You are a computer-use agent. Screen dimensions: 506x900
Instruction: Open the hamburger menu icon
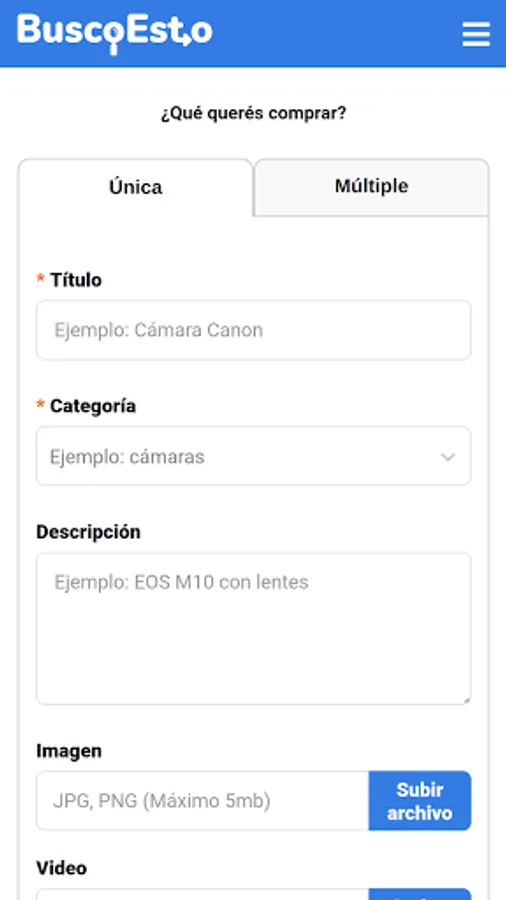pyautogui.click(x=476, y=34)
